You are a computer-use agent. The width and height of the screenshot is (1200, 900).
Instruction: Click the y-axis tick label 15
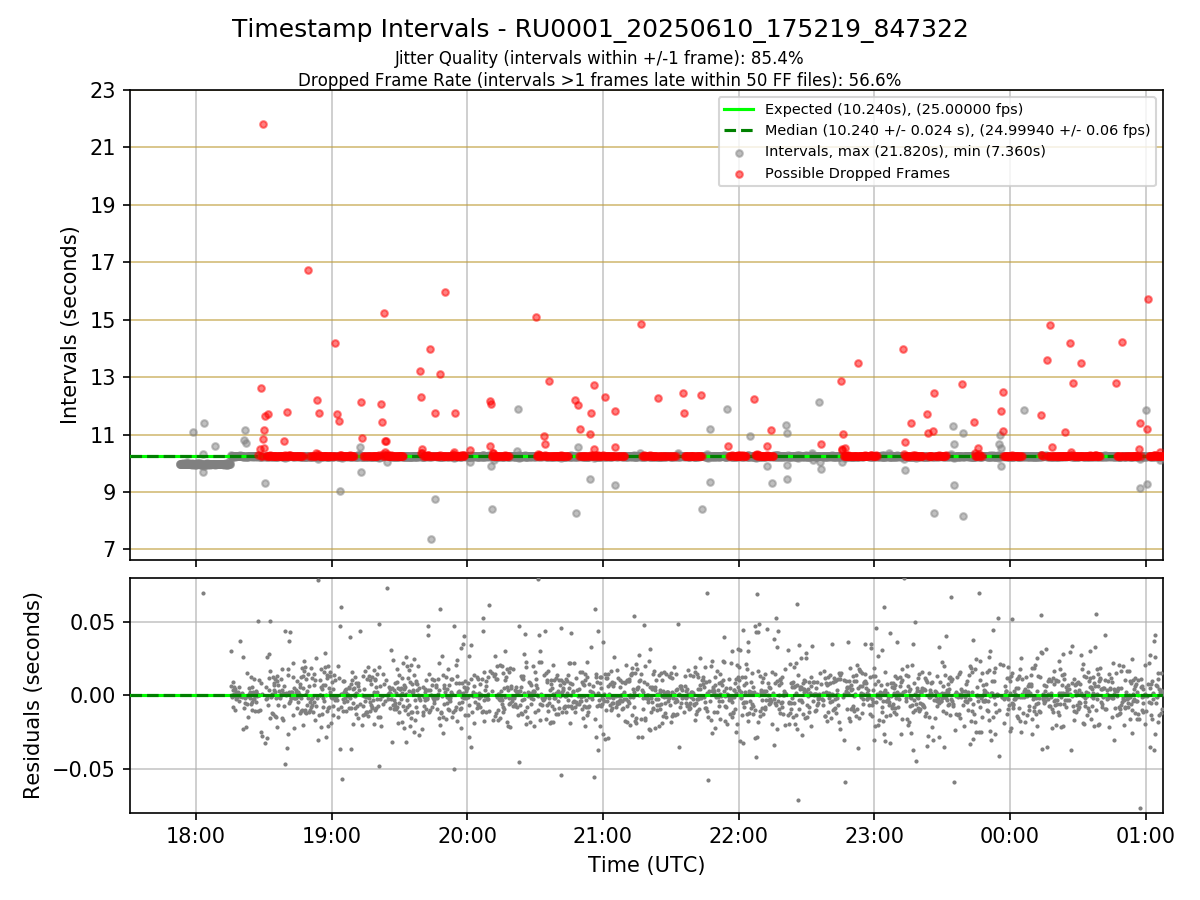(103, 321)
